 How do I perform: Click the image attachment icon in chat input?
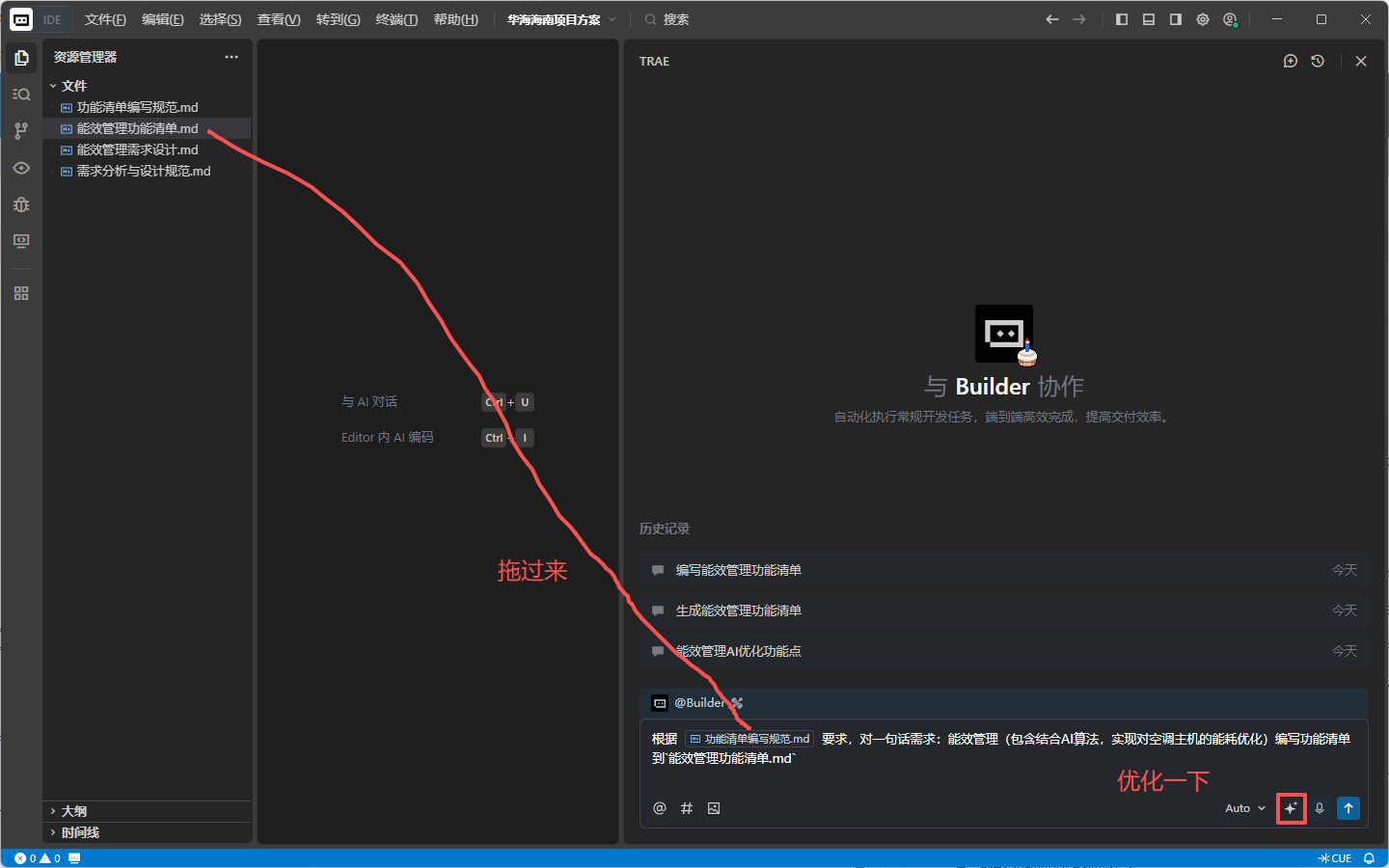point(714,808)
